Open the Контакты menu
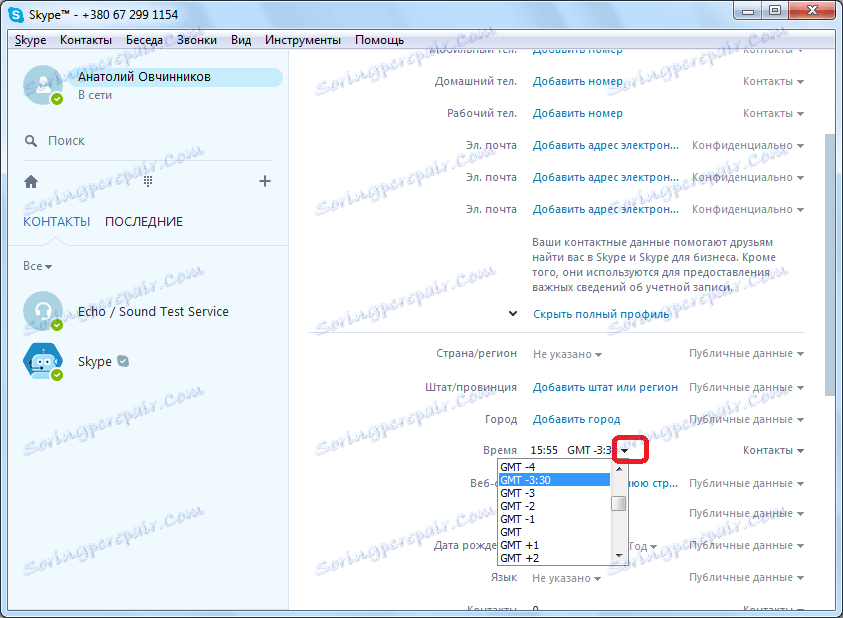The width and height of the screenshot is (843, 618). point(86,40)
